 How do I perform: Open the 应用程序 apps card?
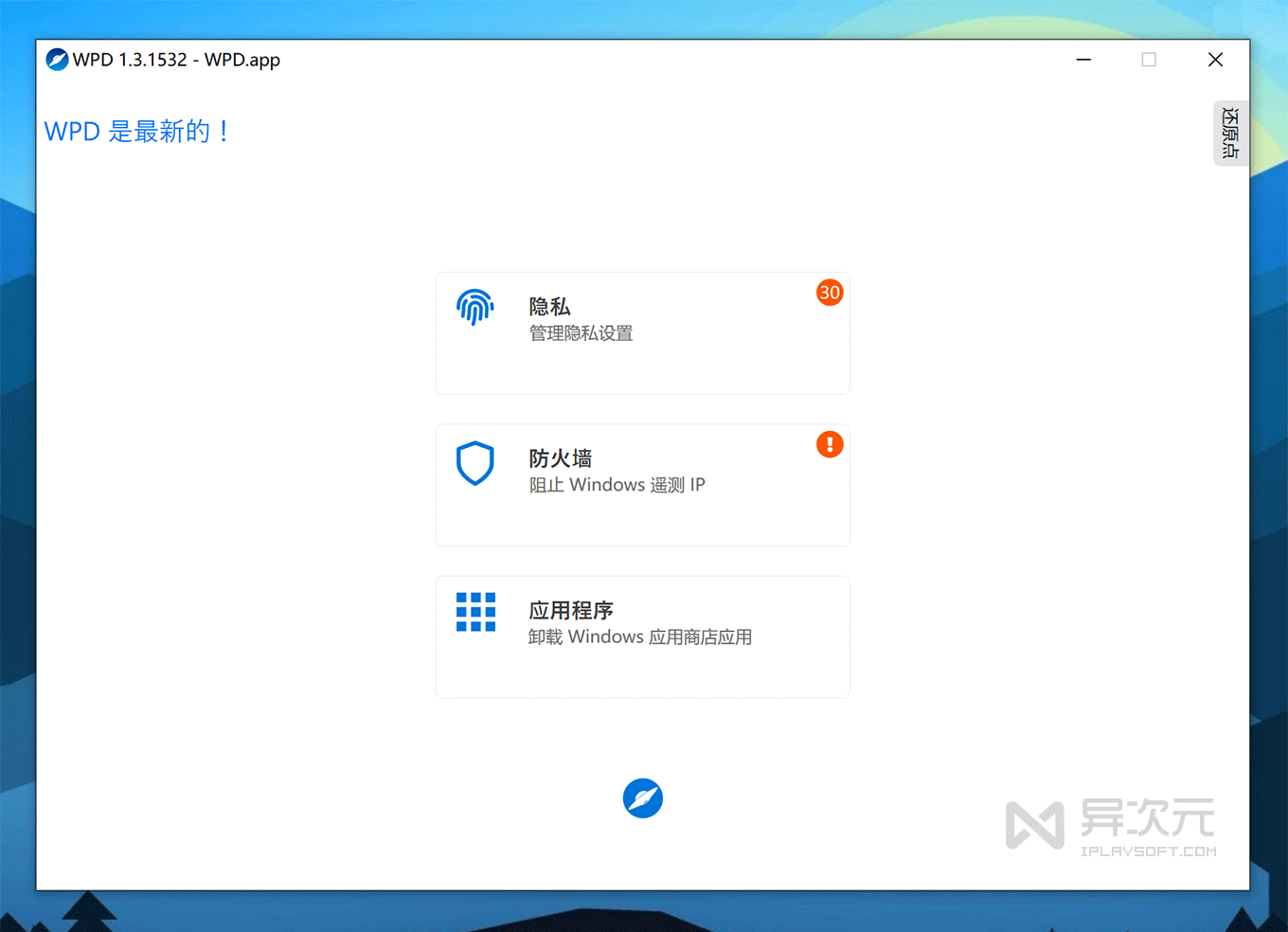[643, 636]
